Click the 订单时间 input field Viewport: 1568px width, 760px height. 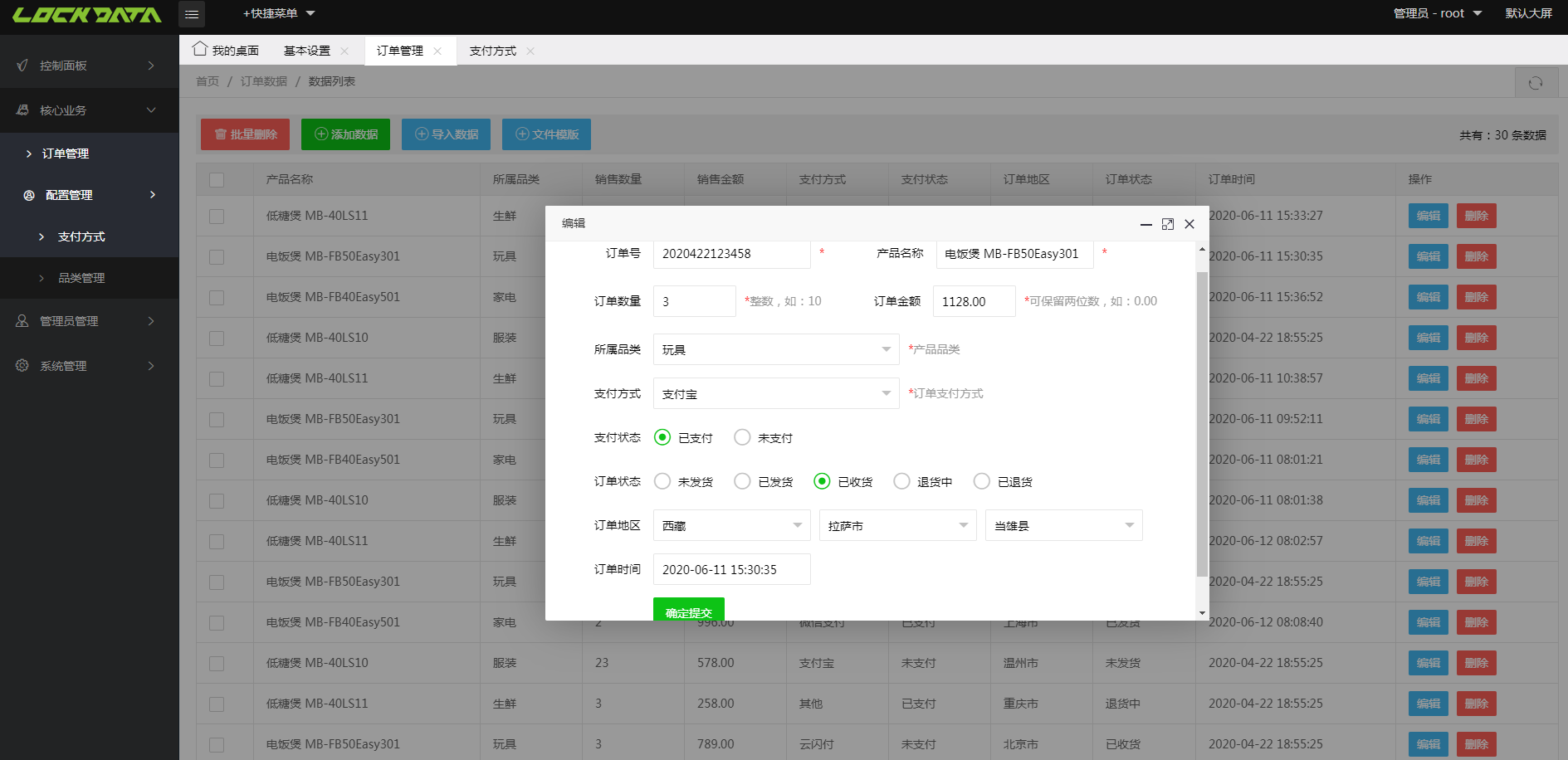pyautogui.click(x=732, y=569)
